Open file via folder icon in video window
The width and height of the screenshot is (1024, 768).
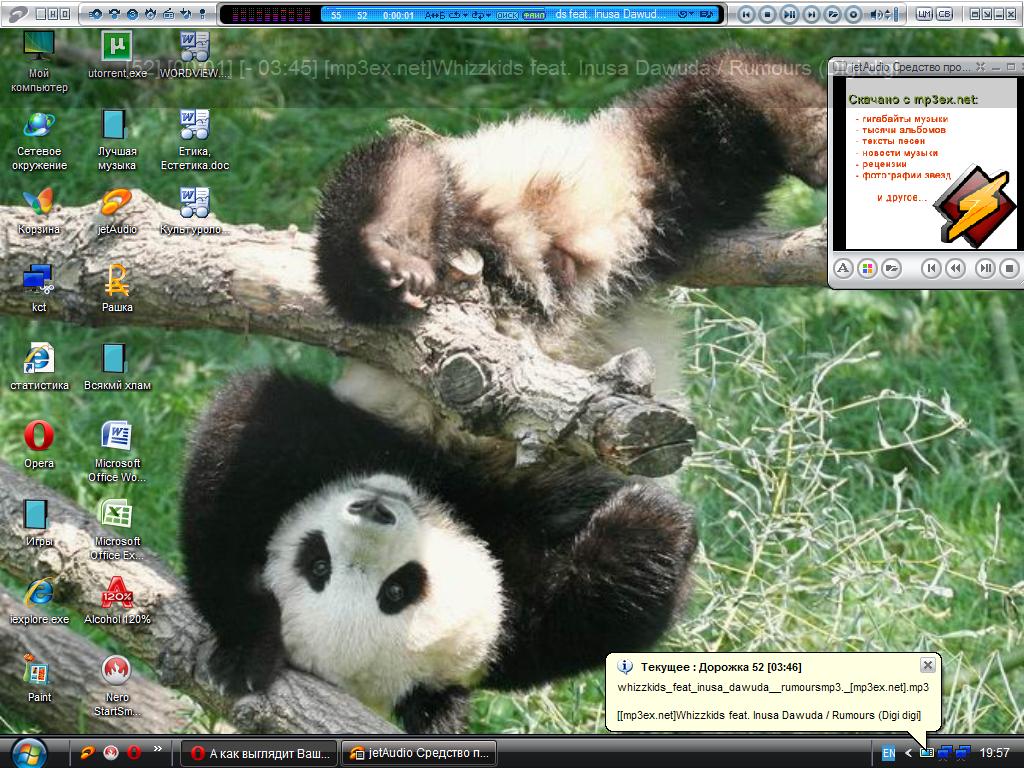coord(891,268)
